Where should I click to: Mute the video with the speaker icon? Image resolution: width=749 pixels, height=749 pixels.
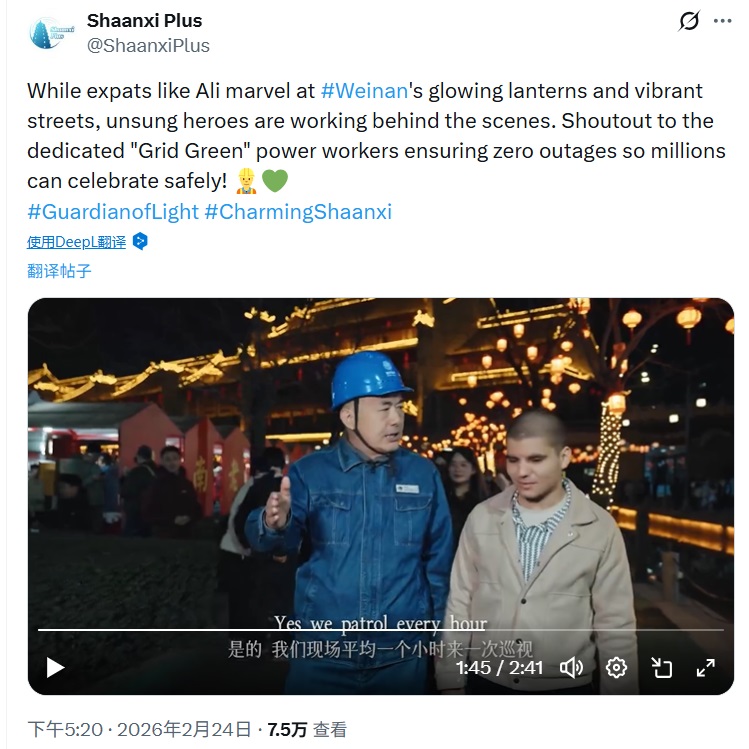(x=572, y=667)
